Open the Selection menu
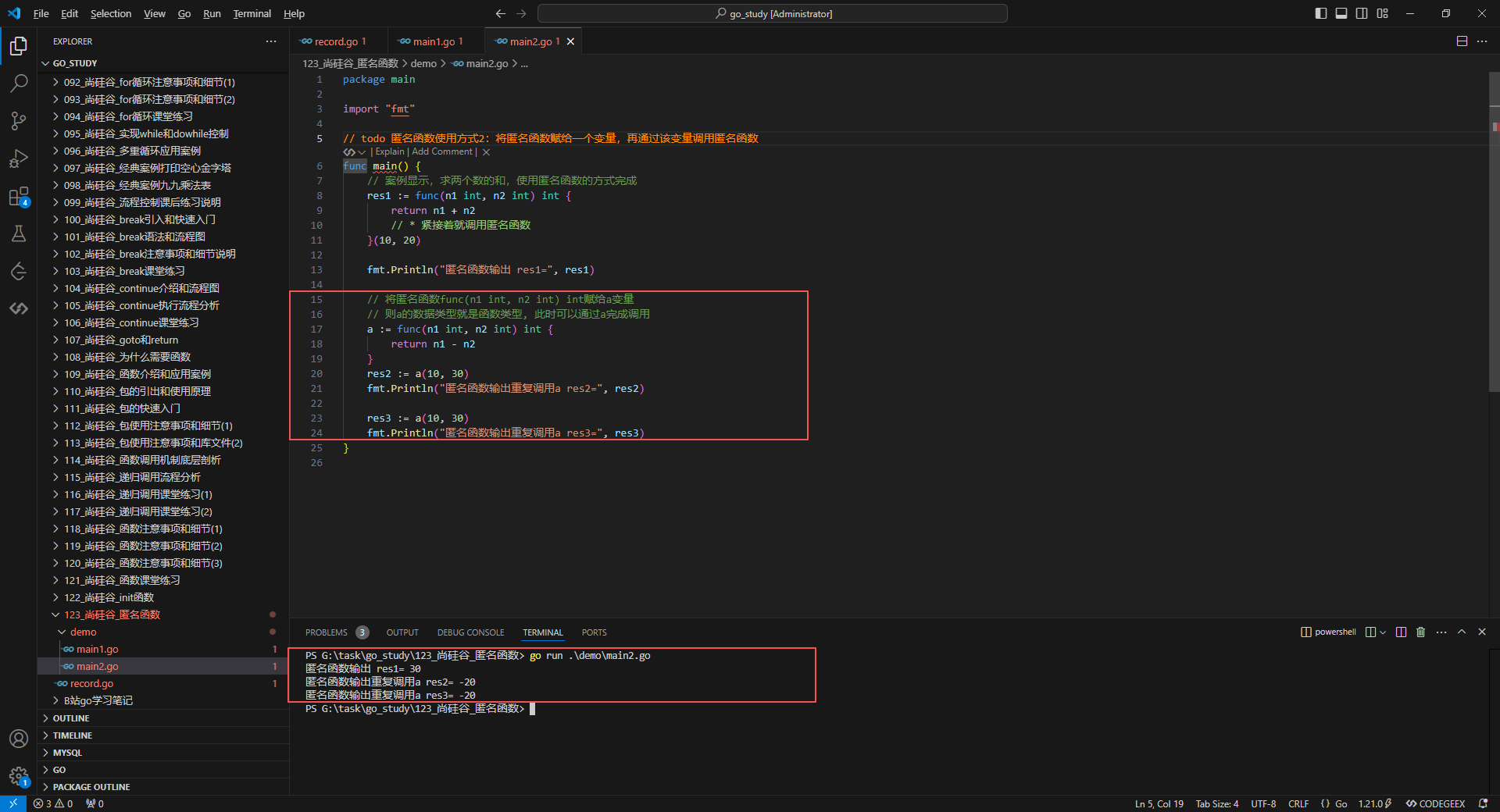Screen dimensions: 1500x812 click(111, 13)
